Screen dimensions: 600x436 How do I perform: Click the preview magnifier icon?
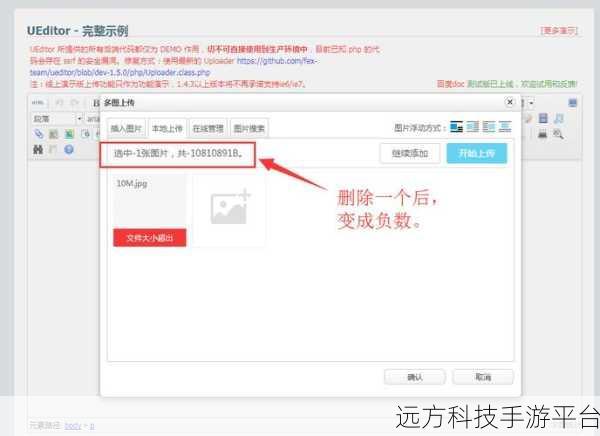coord(558,134)
